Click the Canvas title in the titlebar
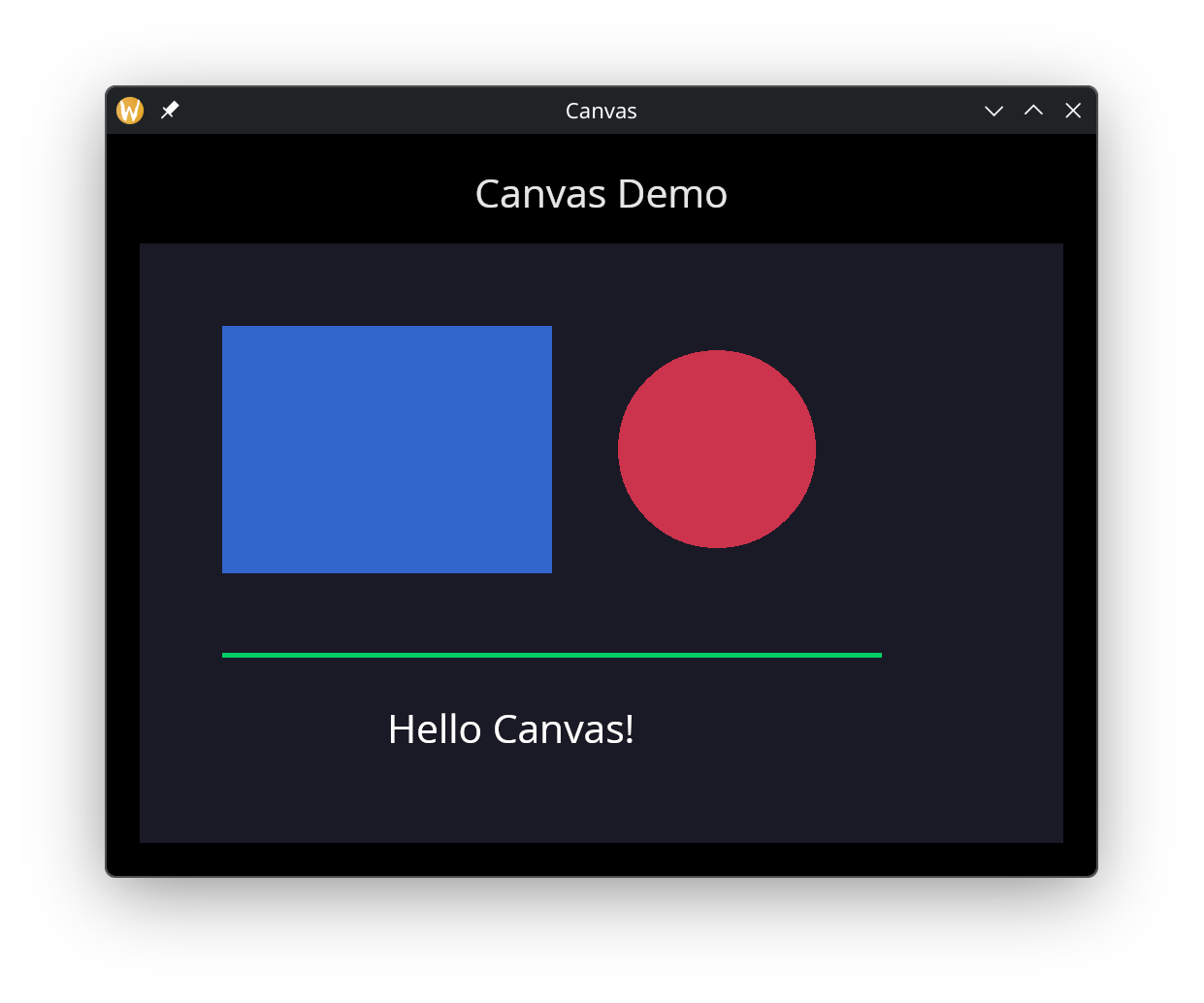The image size is (1204, 1003). tap(601, 111)
